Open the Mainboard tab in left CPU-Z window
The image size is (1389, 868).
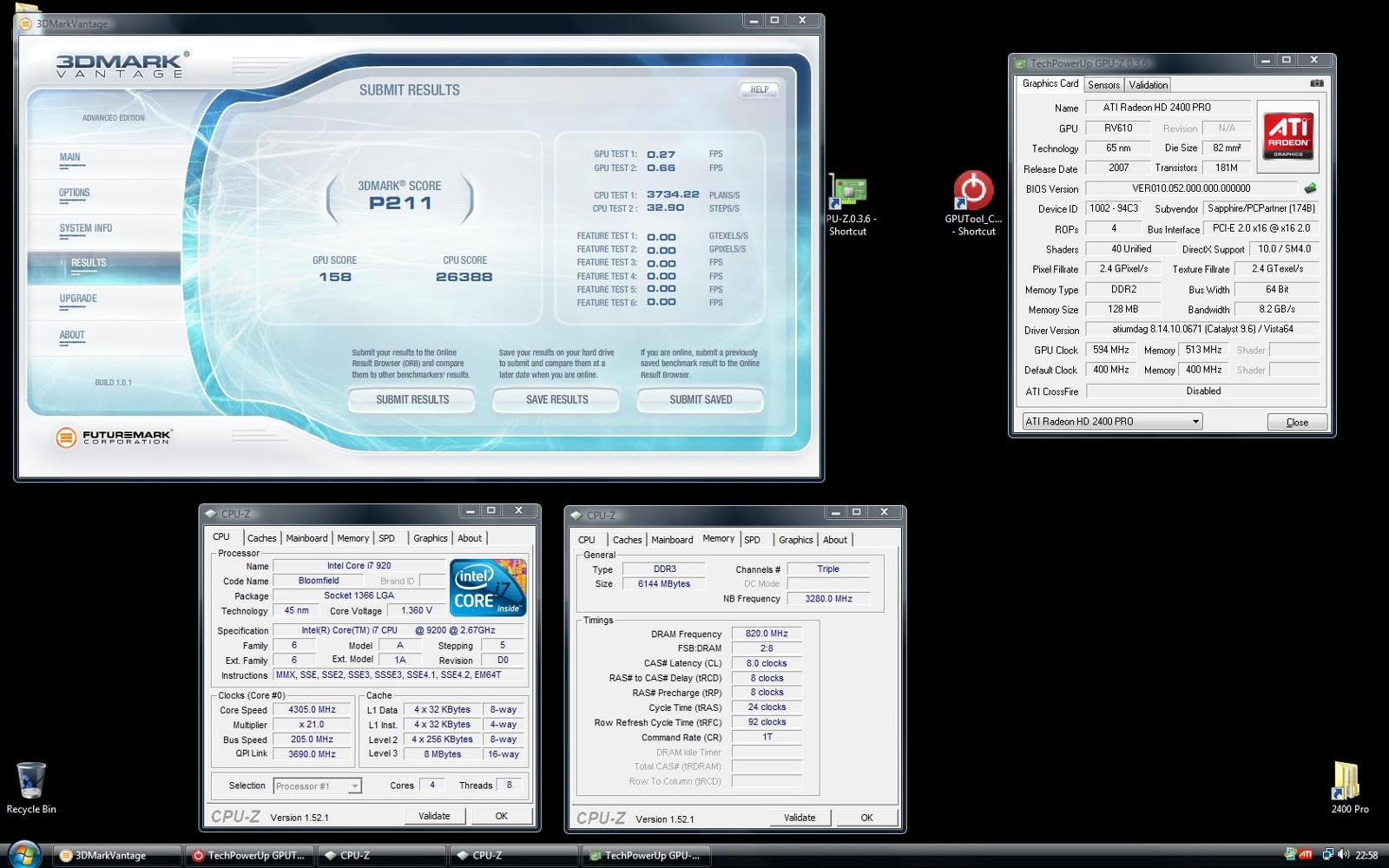point(306,538)
